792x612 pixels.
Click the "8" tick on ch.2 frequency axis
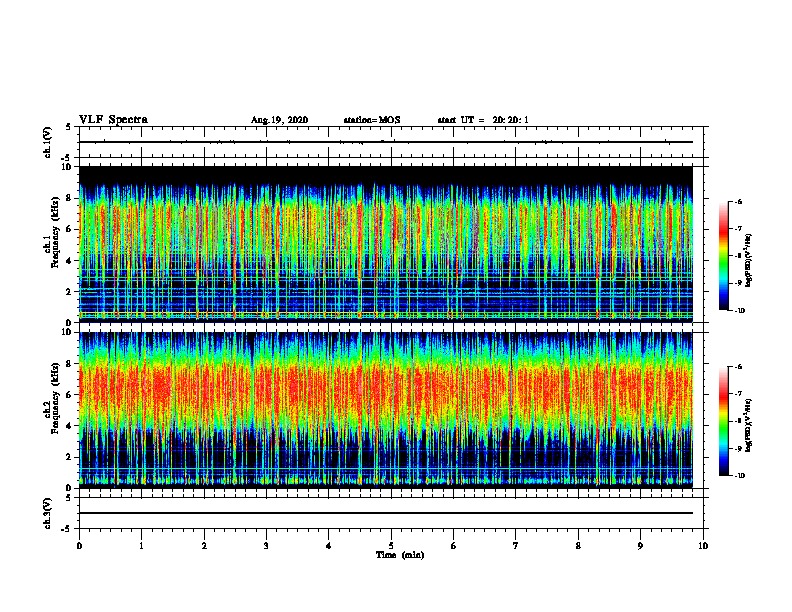pyautogui.click(x=69, y=364)
